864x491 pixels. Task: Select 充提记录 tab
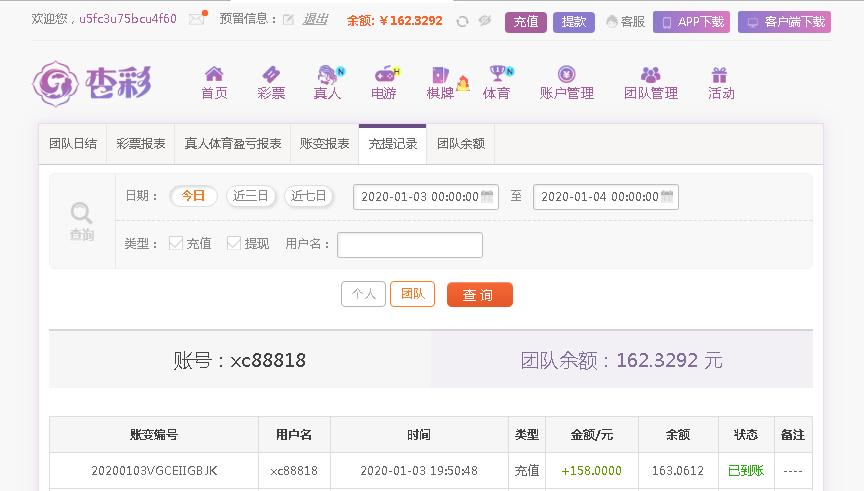point(392,144)
